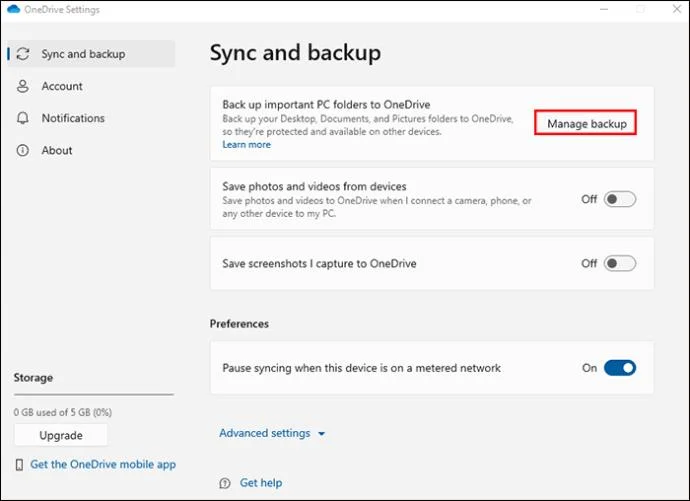Viewport: 690px width, 501px height.
Task: Click the OneDrive cloud icon in title bar
Action: [13, 9]
